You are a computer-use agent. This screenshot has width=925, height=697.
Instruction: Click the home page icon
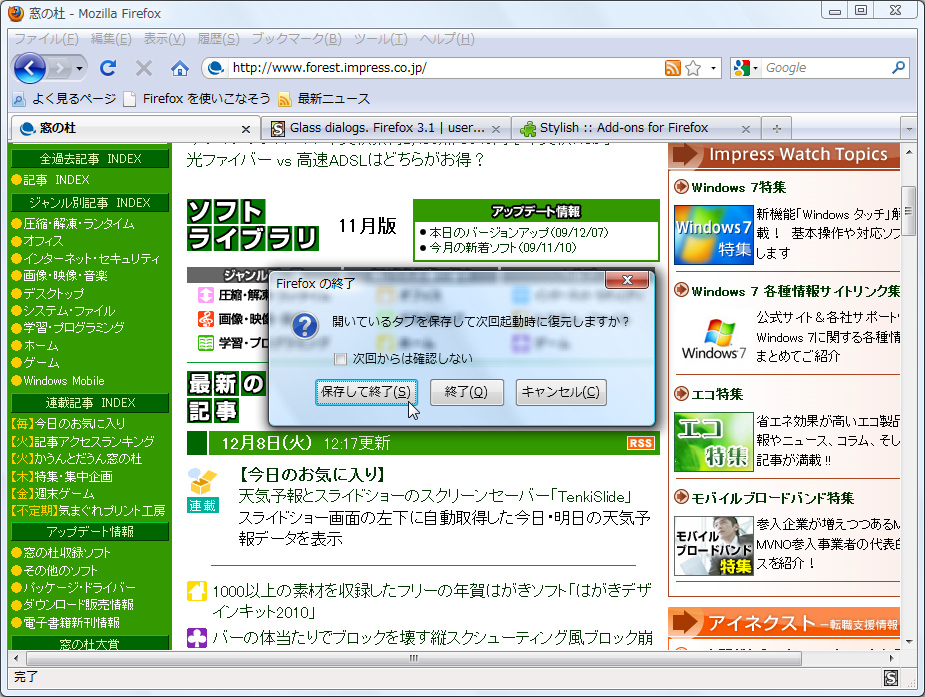tap(178, 69)
